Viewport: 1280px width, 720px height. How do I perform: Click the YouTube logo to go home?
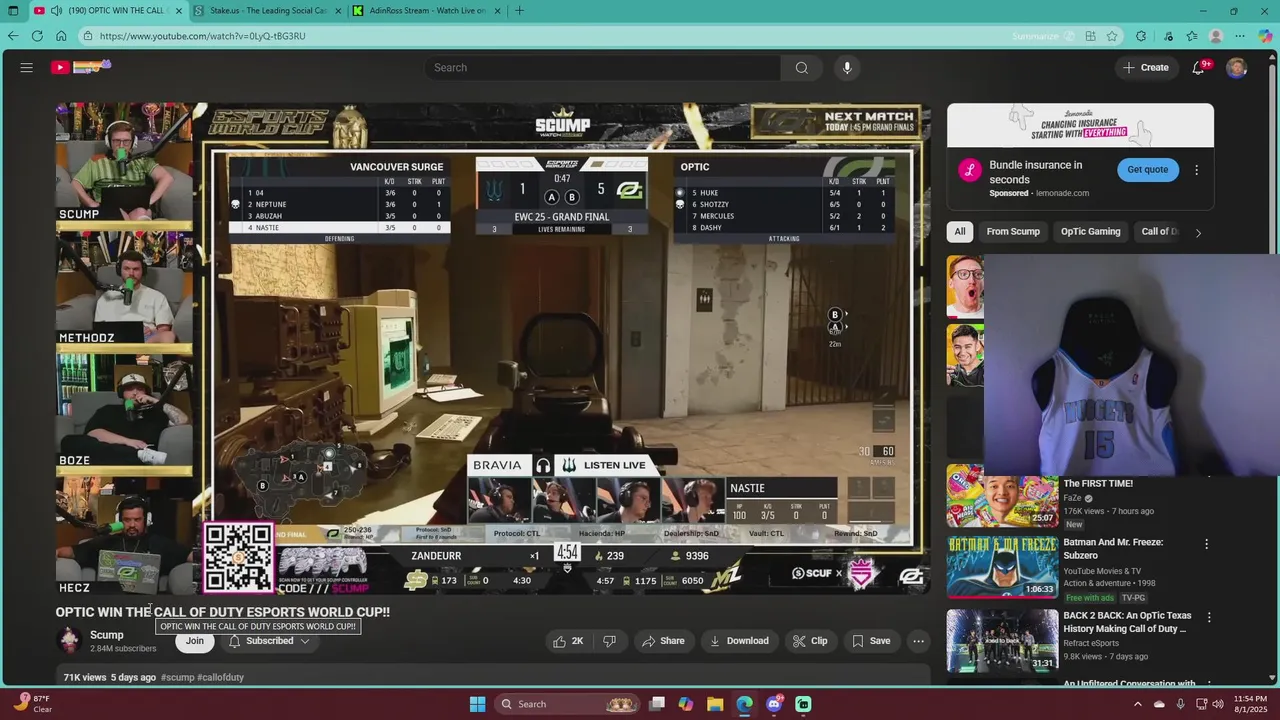pos(80,67)
